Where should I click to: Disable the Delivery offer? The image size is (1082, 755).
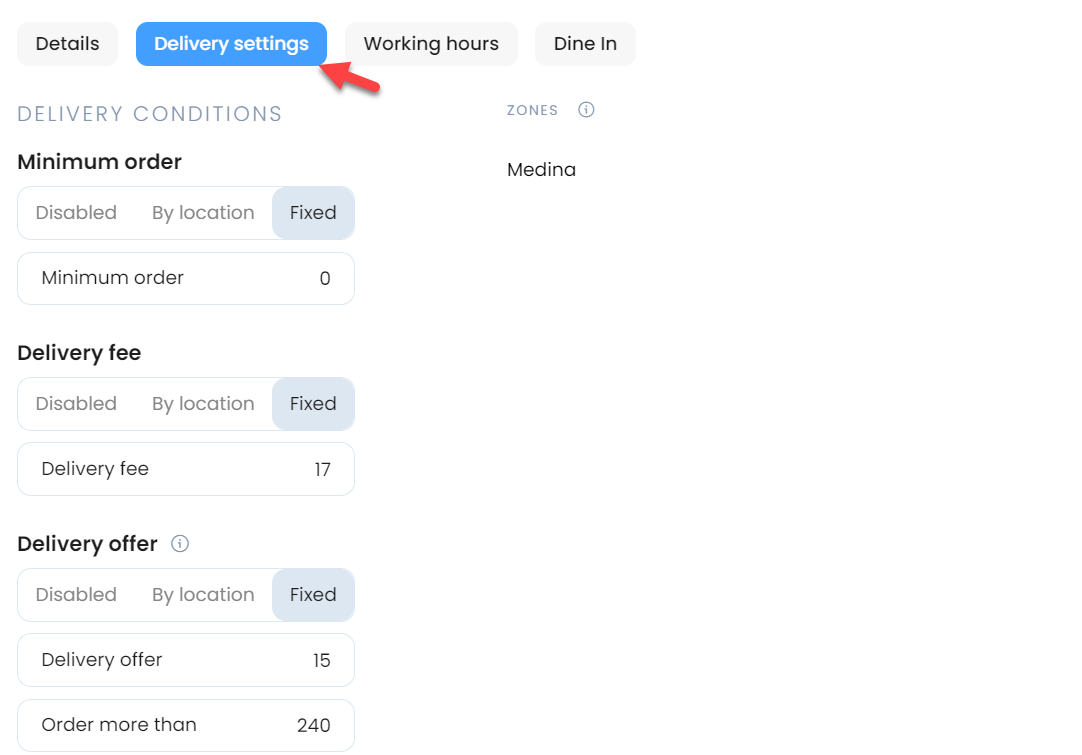(76, 595)
